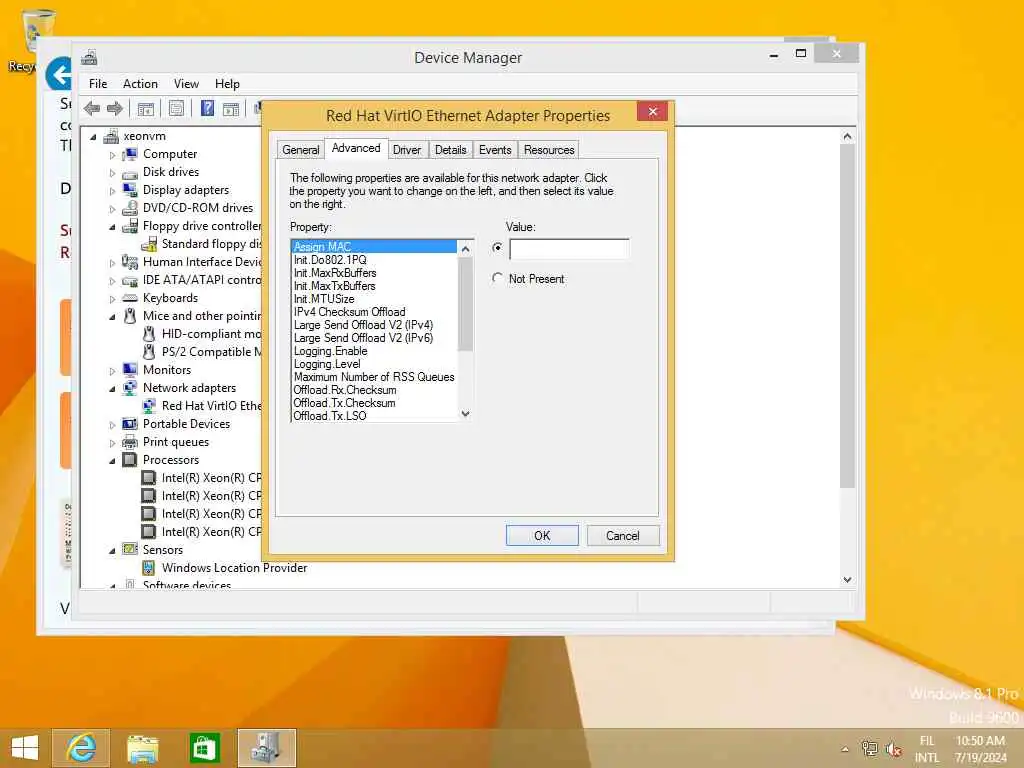Click the DVD/CD-ROM drives category icon
The width and height of the screenshot is (1024, 768).
click(x=130, y=208)
